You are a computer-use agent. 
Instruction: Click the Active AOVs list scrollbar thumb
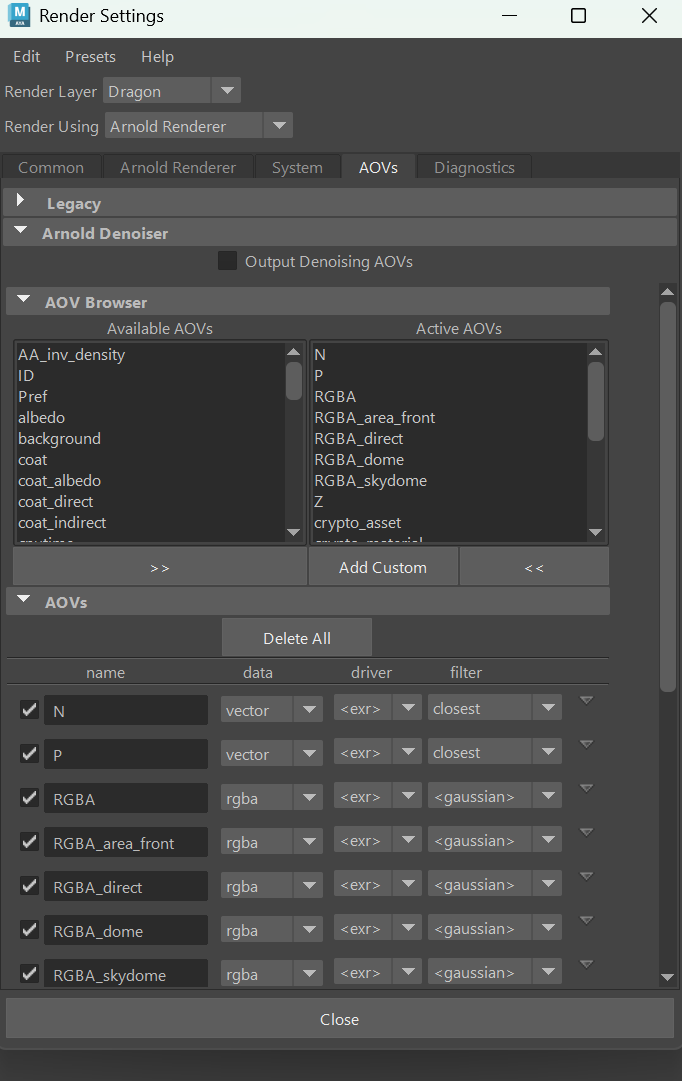click(596, 401)
